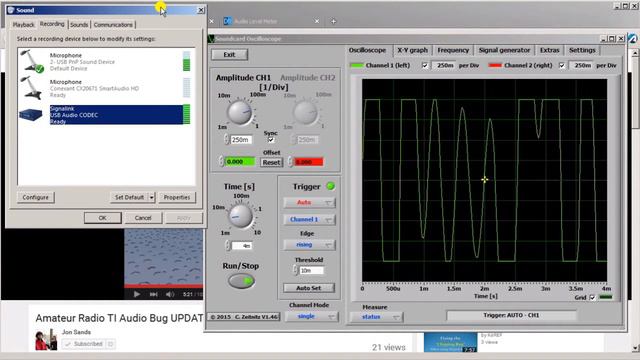Toggle the Channel 2 (right) checkbox
Viewport: 640px width, 360px height.
click(x=562, y=65)
